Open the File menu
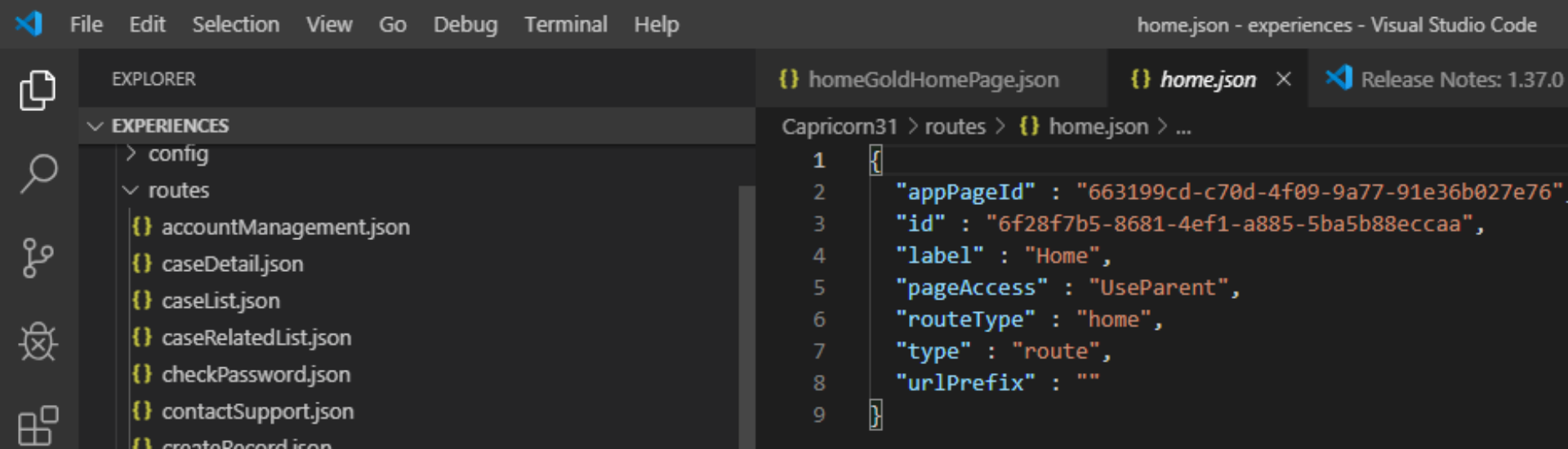1568x449 pixels. coord(87,24)
